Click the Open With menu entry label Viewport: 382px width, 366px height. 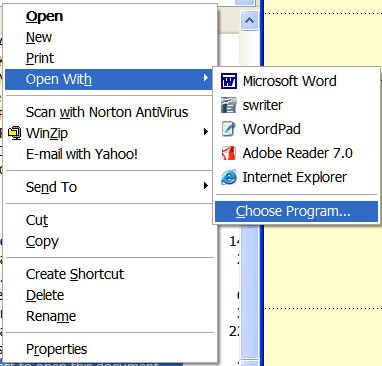pyautogui.click(x=59, y=79)
